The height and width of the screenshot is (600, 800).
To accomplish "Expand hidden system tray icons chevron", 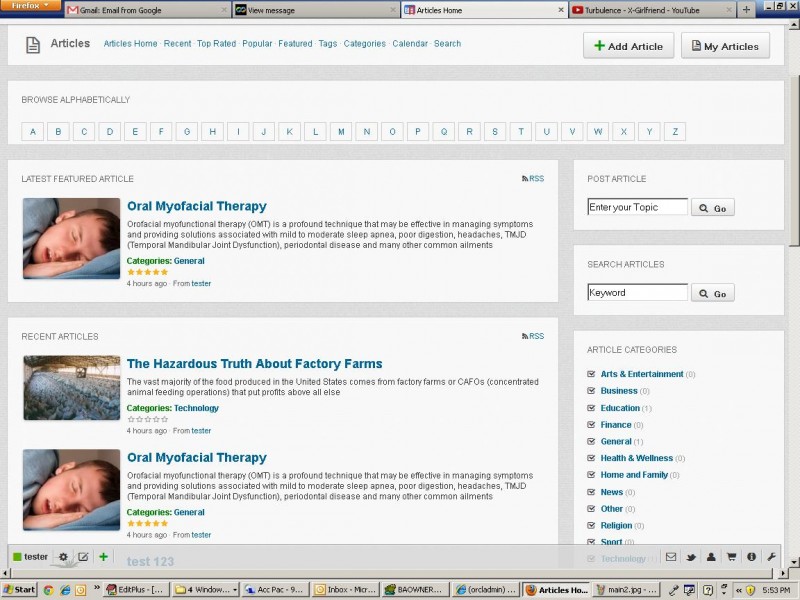I will (738, 590).
